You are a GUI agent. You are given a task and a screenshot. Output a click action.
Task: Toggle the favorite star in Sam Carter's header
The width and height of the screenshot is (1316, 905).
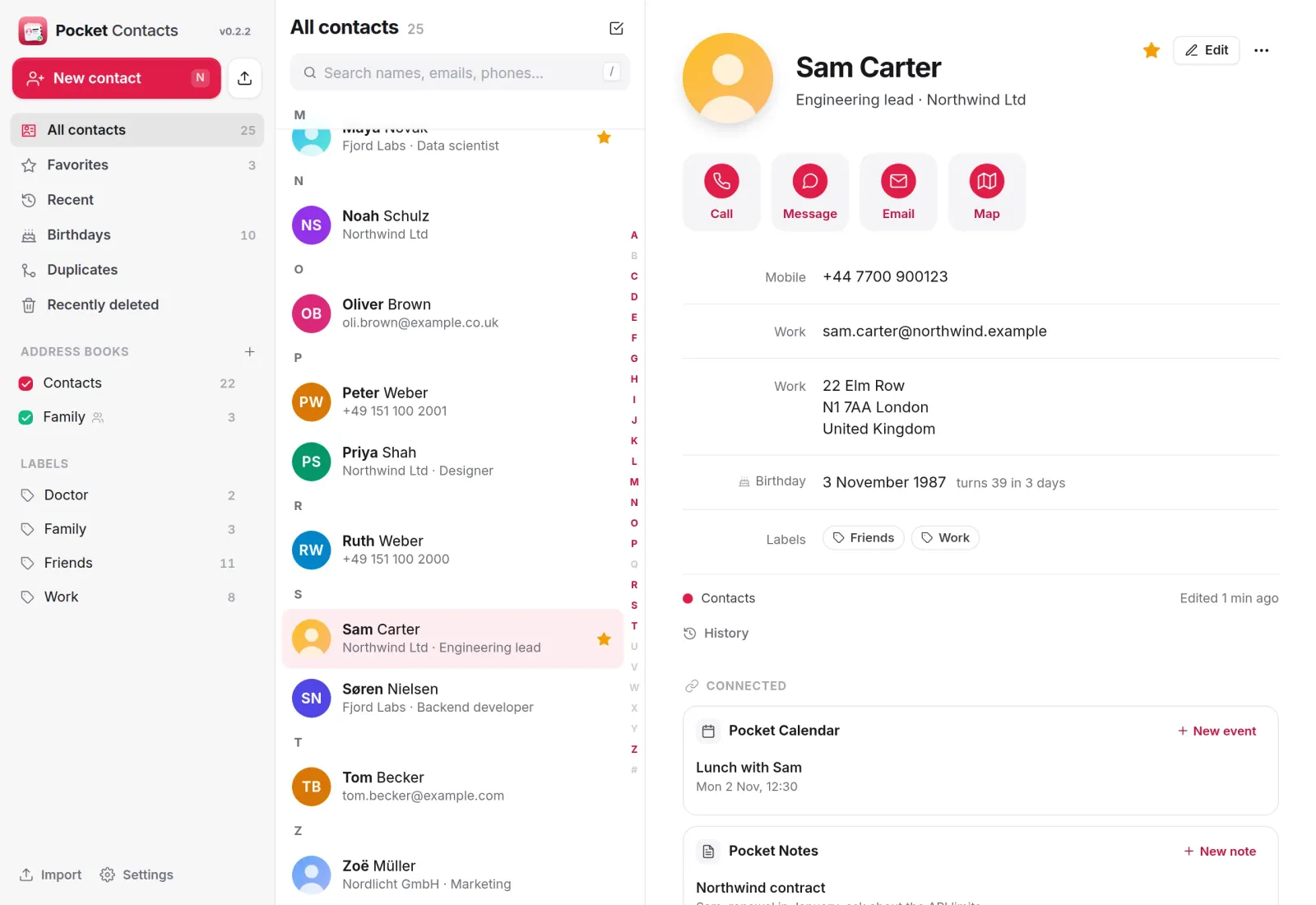click(x=1151, y=50)
